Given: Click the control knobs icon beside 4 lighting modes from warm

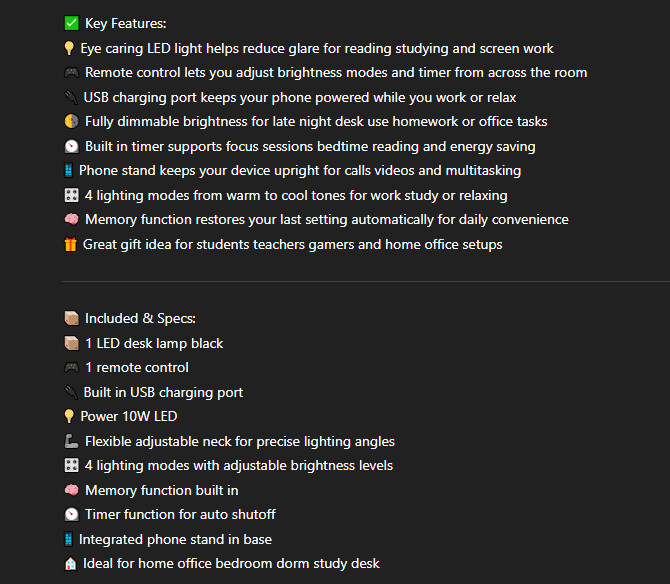Looking at the screenshot, I should coord(71,195).
